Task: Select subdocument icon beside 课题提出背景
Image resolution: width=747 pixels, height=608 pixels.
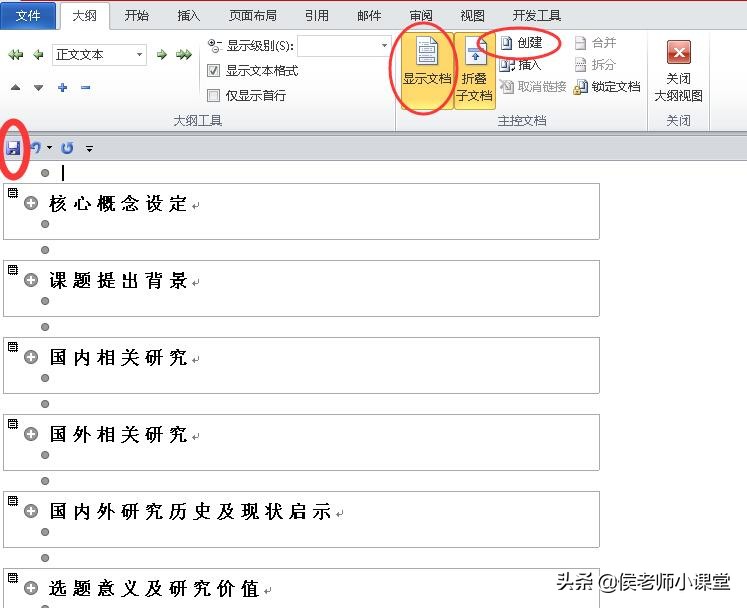Action: pos(13,270)
